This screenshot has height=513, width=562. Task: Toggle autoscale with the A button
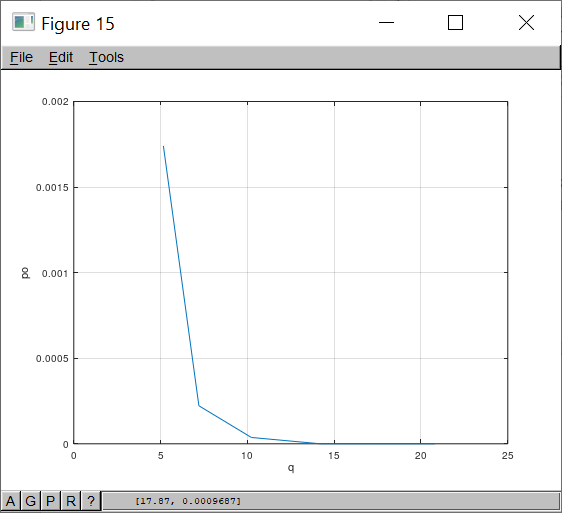10,501
